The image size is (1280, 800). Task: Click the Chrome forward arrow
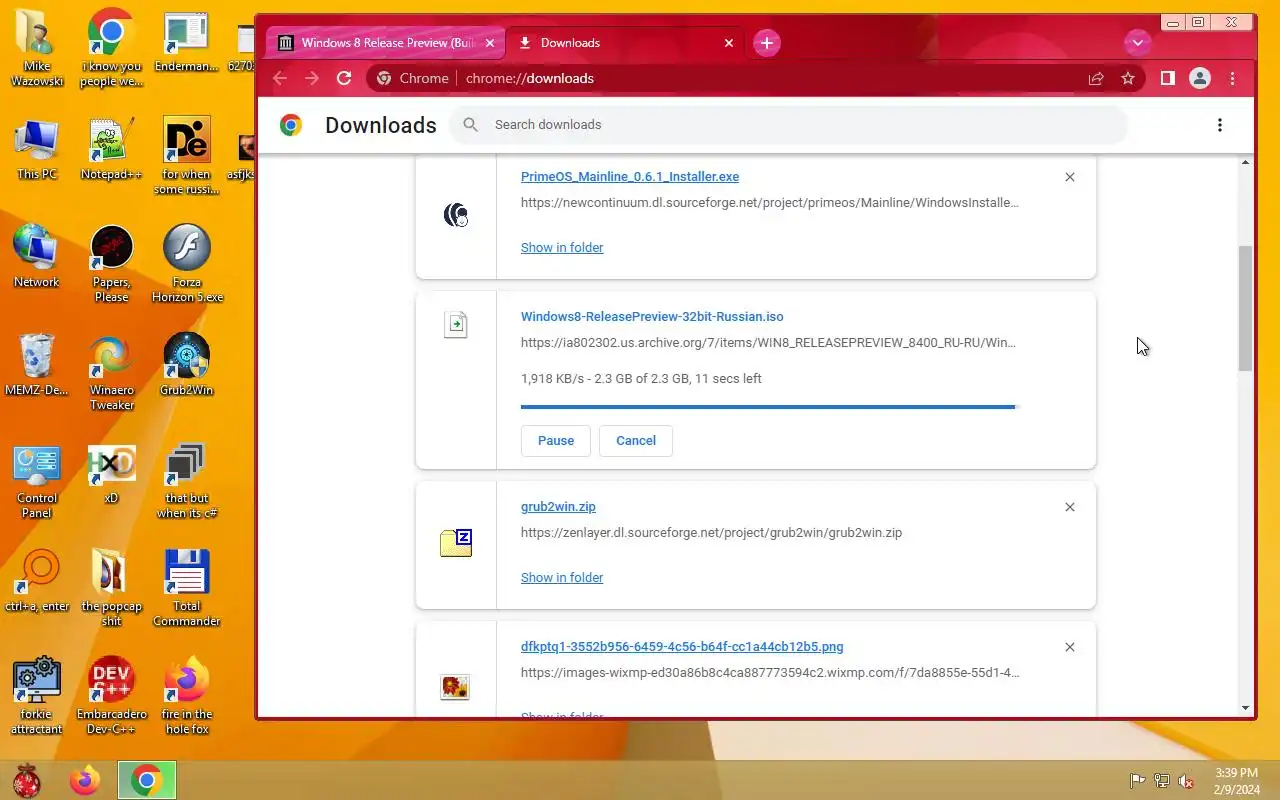(312, 78)
